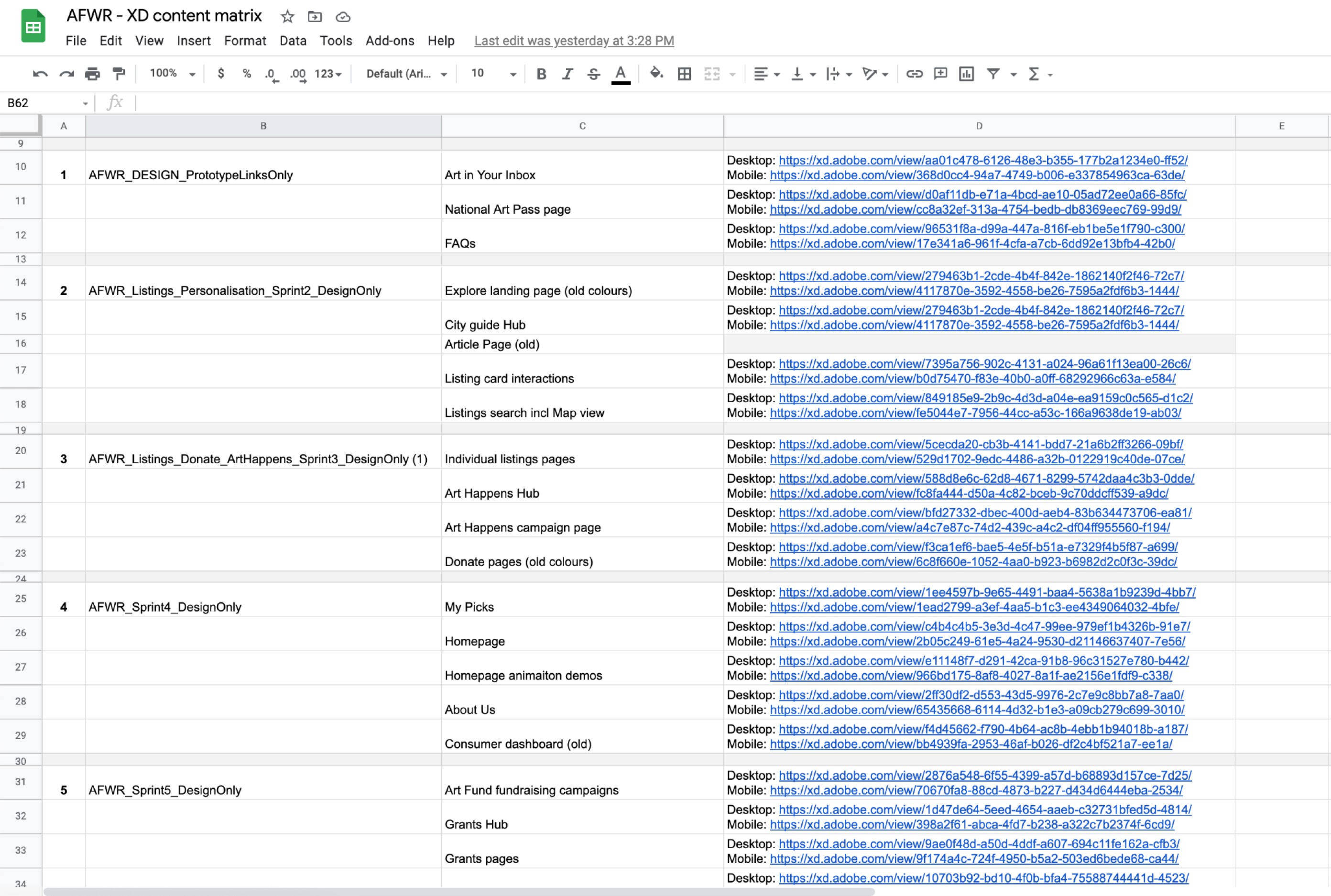Image resolution: width=1331 pixels, height=896 pixels.
Task: Format as percent icon
Action: [x=247, y=73]
